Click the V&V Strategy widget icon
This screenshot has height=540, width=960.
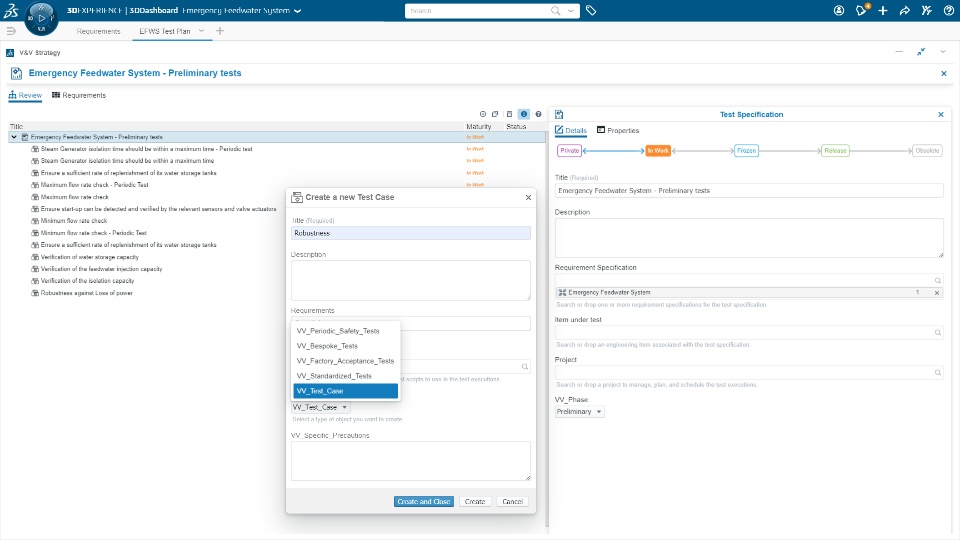pyautogui.click(x=10, y=53)
